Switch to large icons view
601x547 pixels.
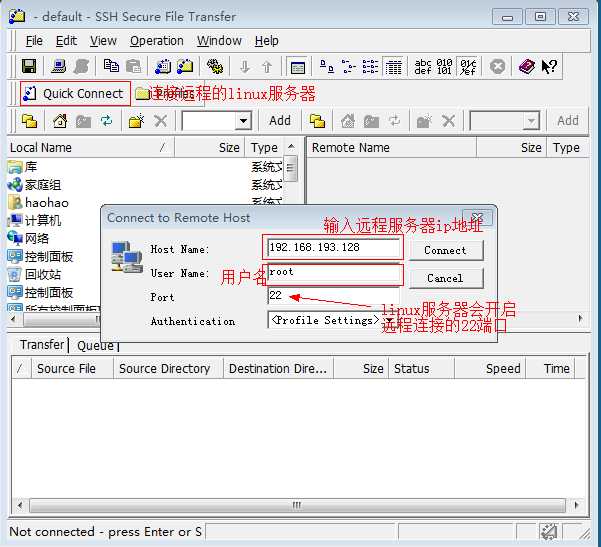pos(327,67)
